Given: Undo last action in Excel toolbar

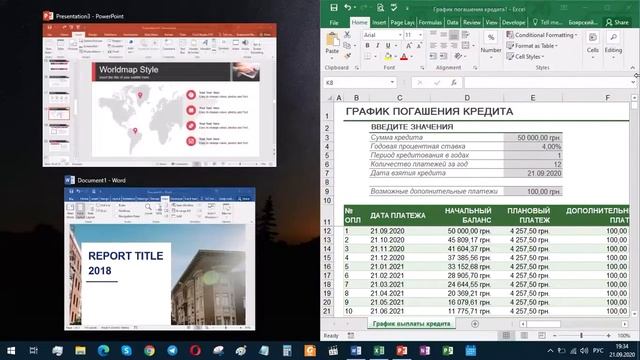Looking at the screenshot, I should (347, 7).
